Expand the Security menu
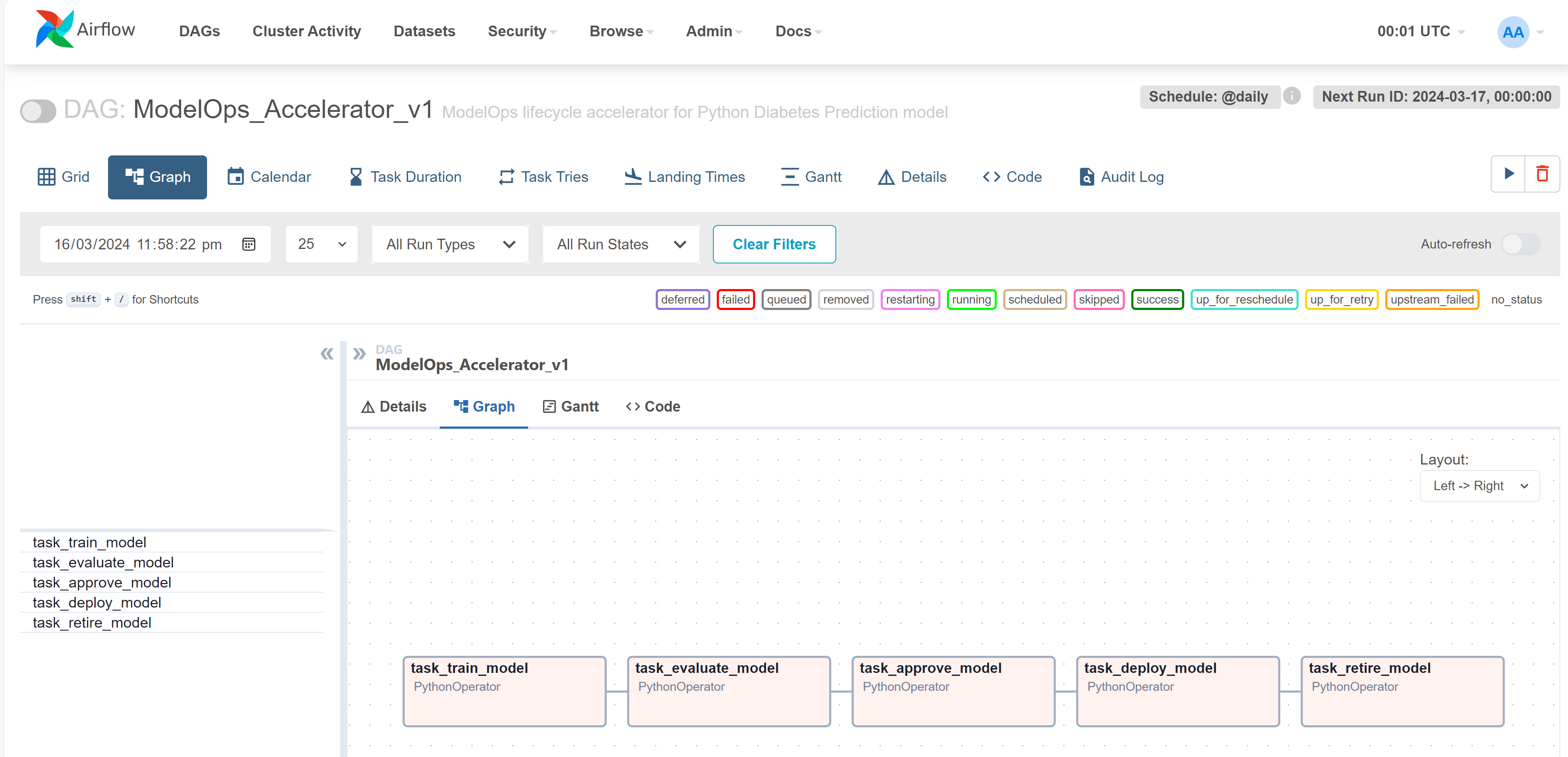 click(522, 31)
